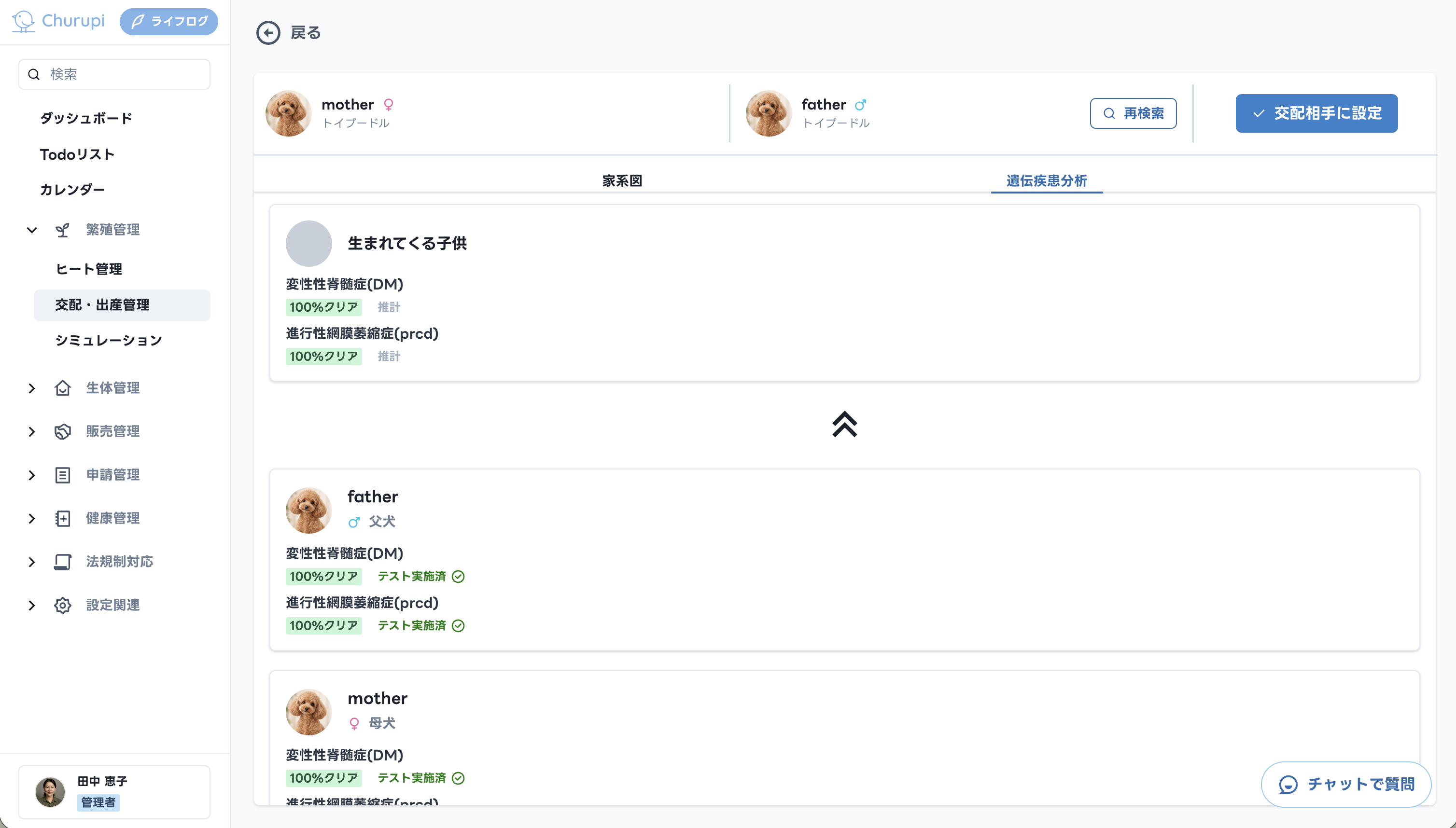Expand the 法規制対応 section chevron

pos(32,562)
